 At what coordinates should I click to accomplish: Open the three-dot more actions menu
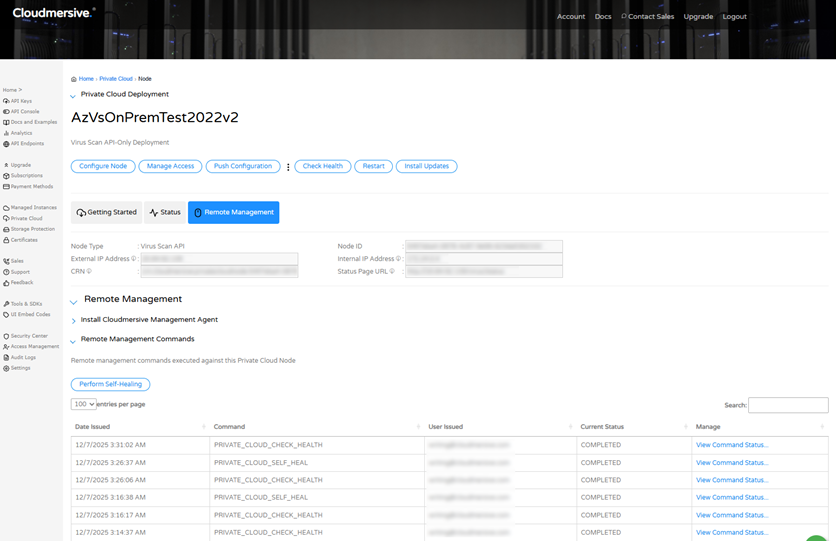tap(288, 167)
